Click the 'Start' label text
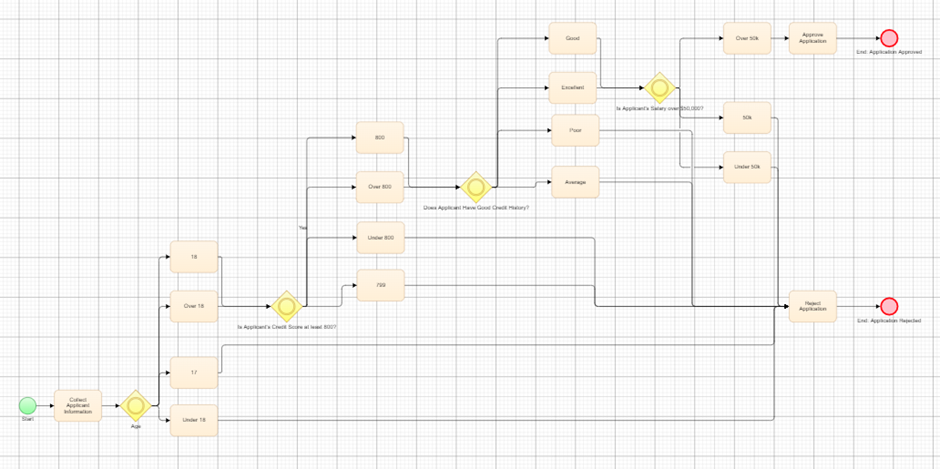940x469 pixels. (x=28, y=419)
